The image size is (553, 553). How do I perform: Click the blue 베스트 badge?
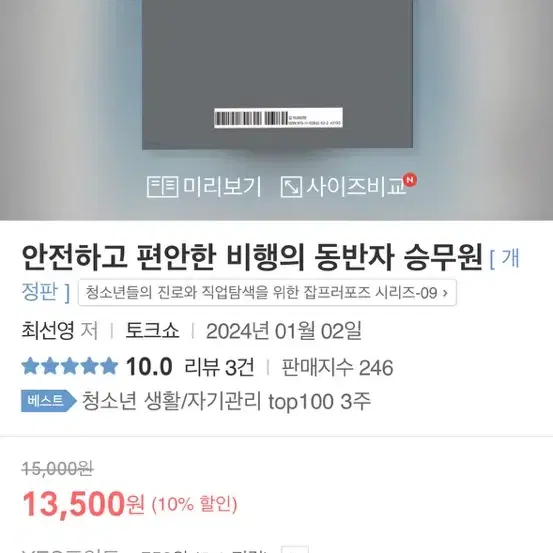(49, 401)
